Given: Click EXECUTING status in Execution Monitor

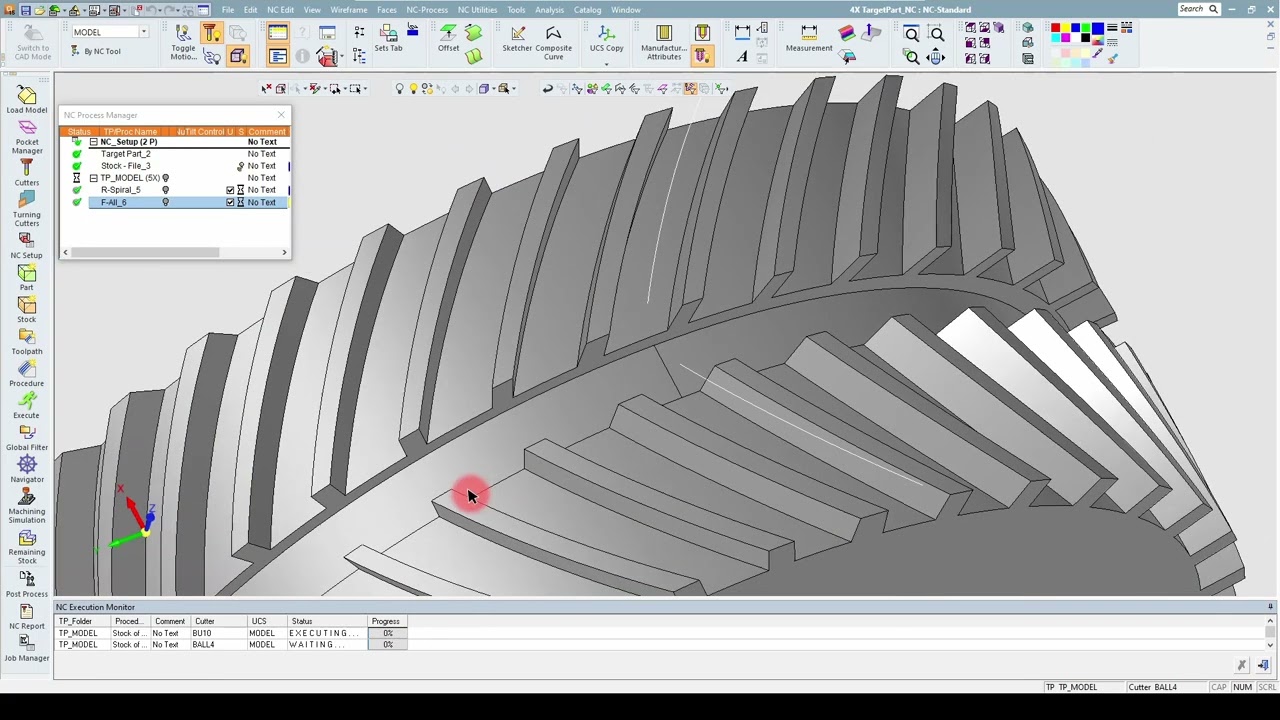Looking at the screenshot, I should coord(327,633).
